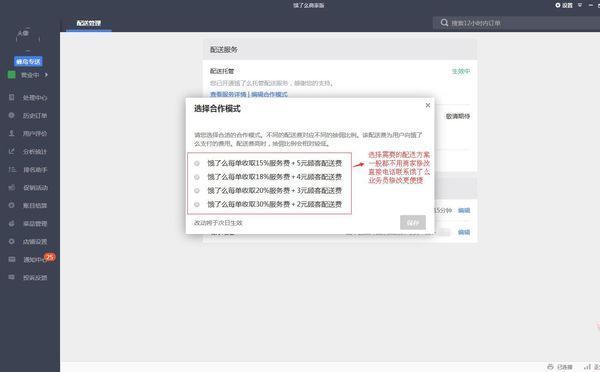This screenshot has width=600, height=372.
Task: Go to 投诉反馈 in sidebar
Action: [x=34, y=277]
